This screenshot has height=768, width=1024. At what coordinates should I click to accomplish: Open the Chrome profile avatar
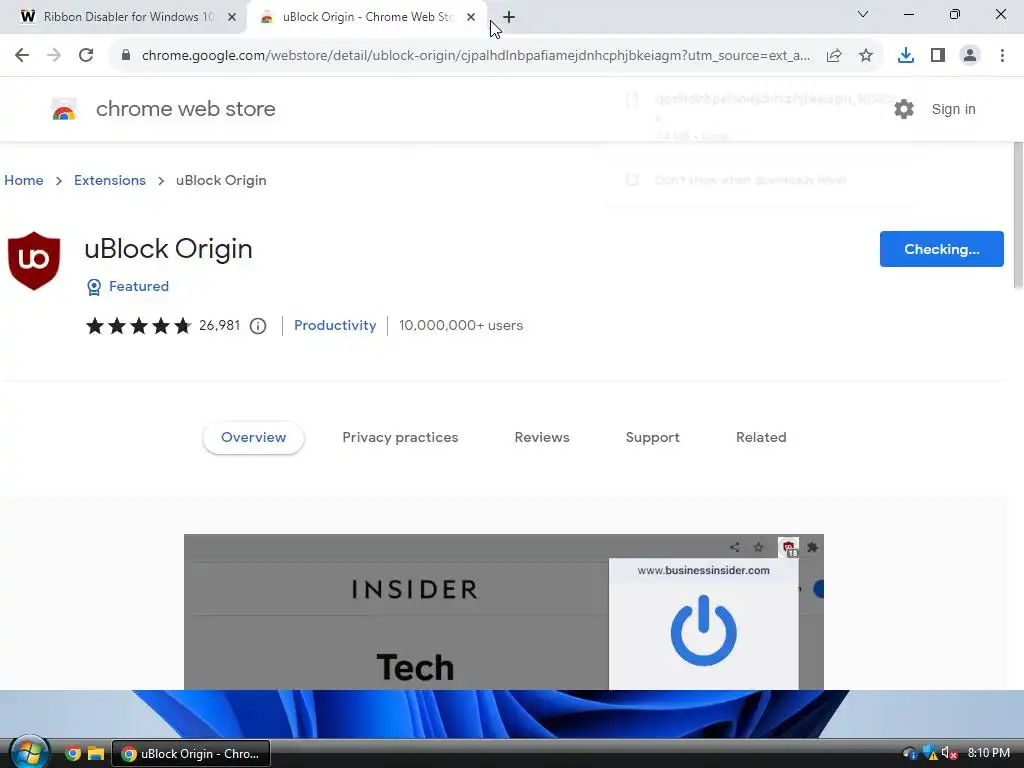pyautogui.click(x=970, y=56)
